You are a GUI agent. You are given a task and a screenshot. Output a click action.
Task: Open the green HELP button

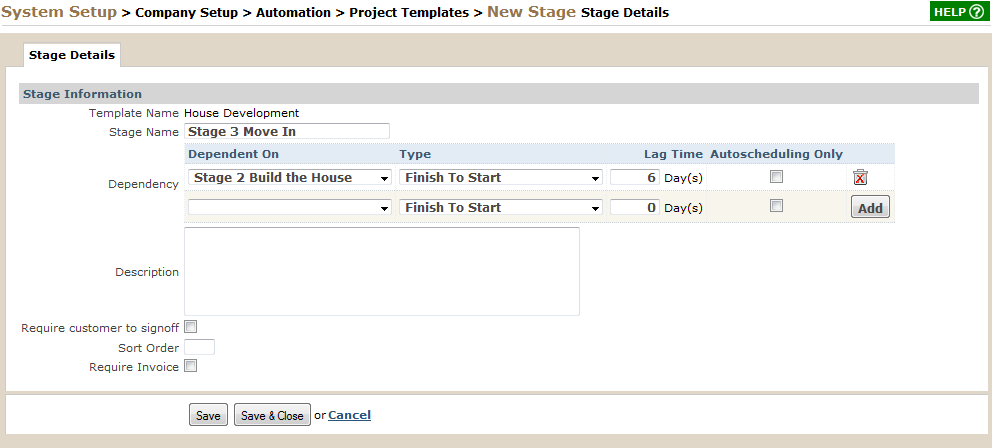pyautogui.click(x=959, y=11)
